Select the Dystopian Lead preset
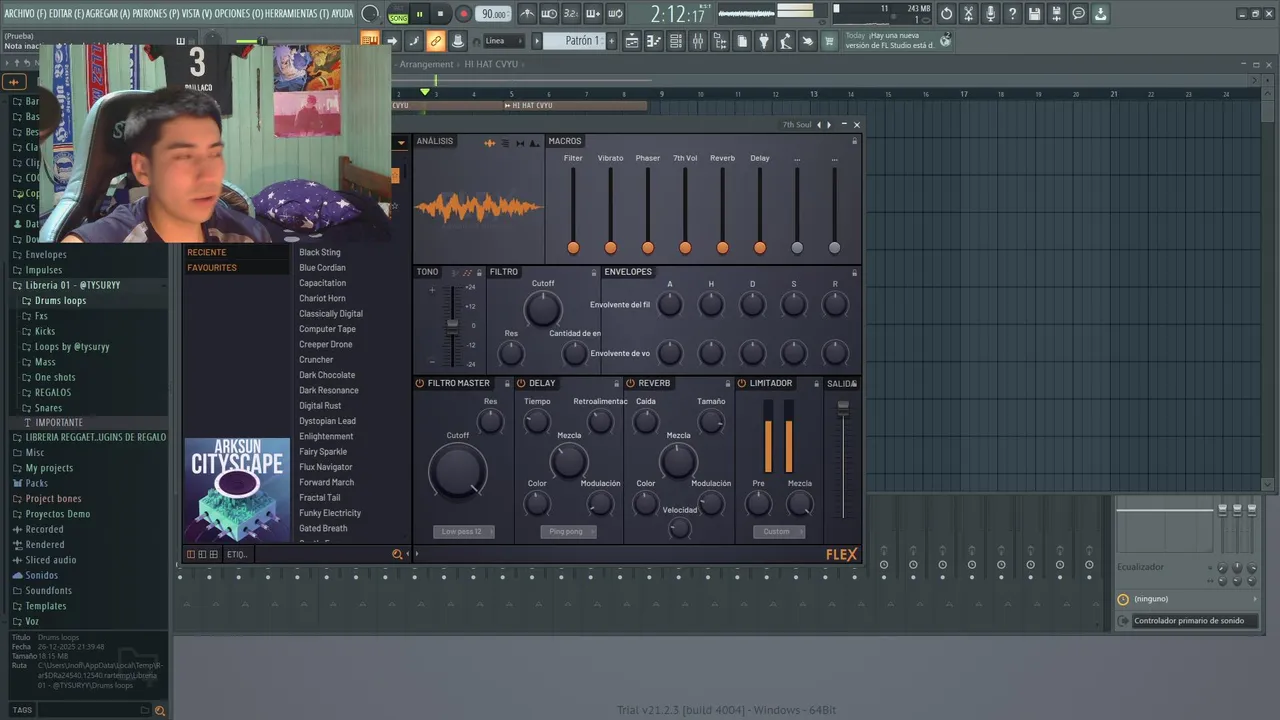Viewport: 1280px width, 720px height. click(327, 421)
